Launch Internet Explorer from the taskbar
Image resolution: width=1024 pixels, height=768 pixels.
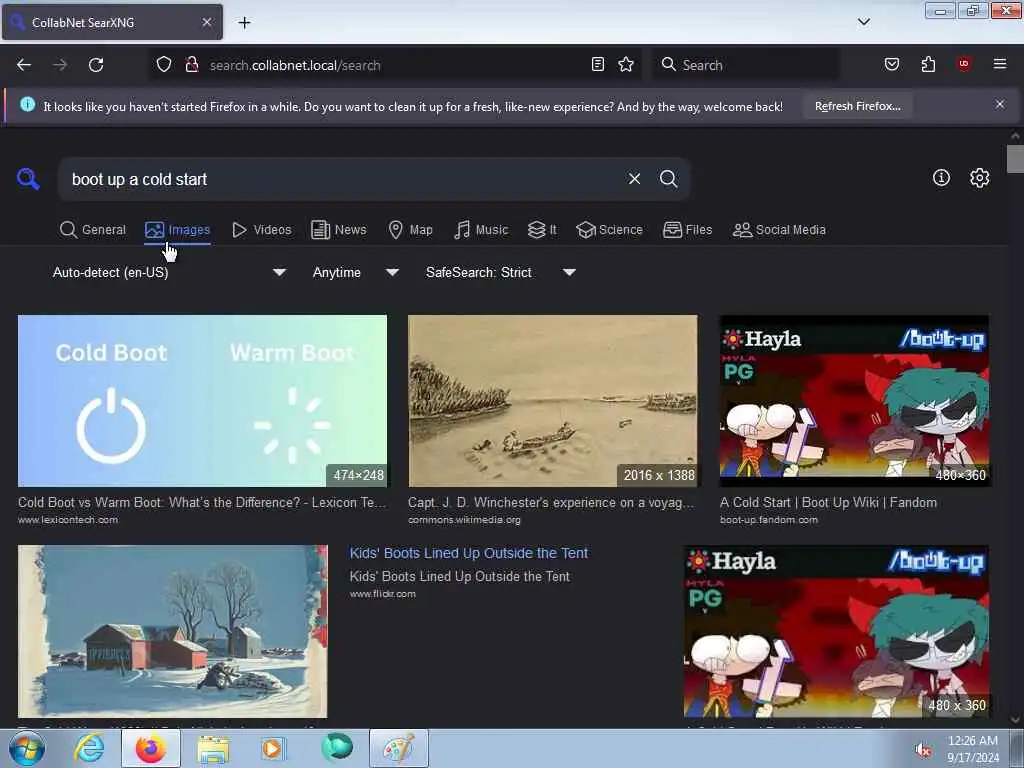click(89, 748)
